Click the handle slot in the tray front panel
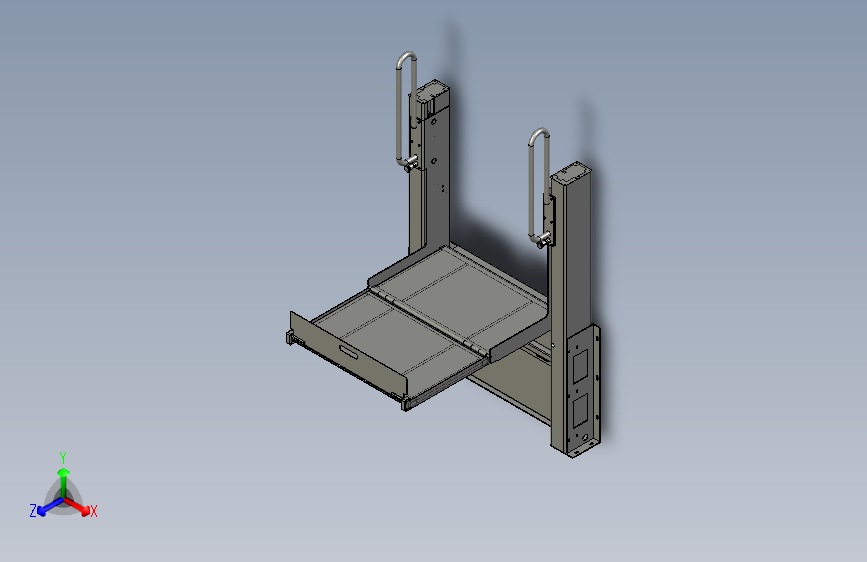867x562 pixels. click(x=348, y=352)
